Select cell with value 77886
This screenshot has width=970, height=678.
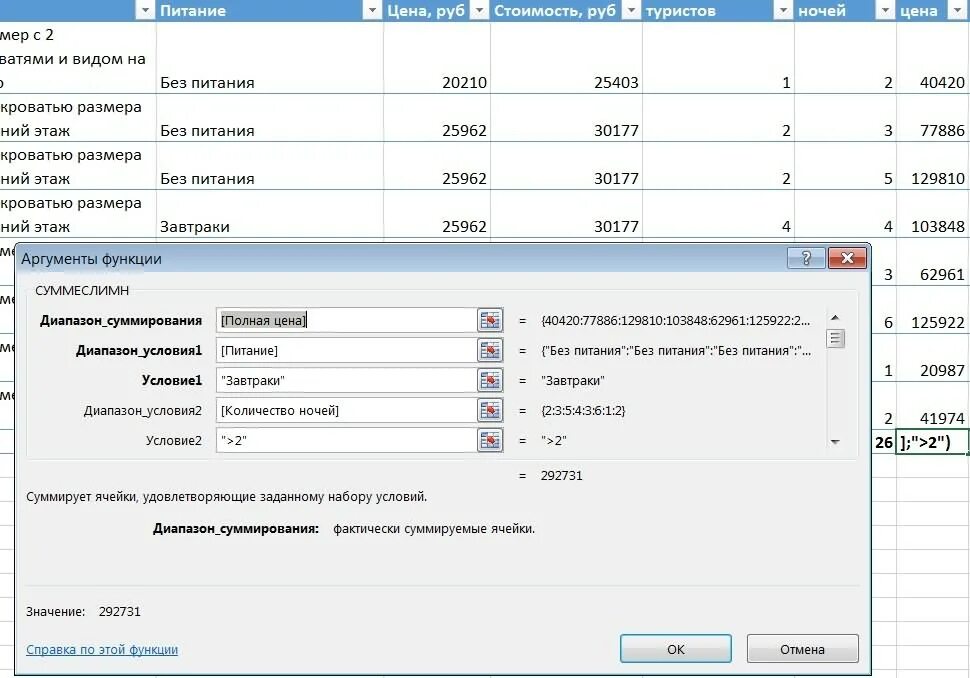[x=933, y=118]
